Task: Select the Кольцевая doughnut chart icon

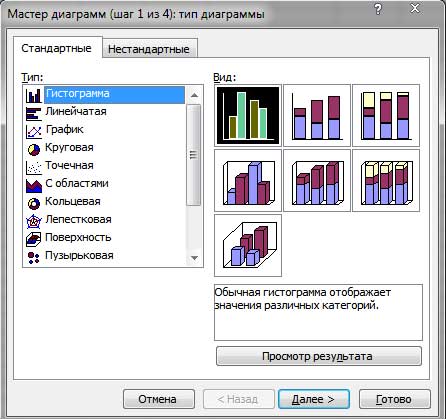Action: click(34, 203)
